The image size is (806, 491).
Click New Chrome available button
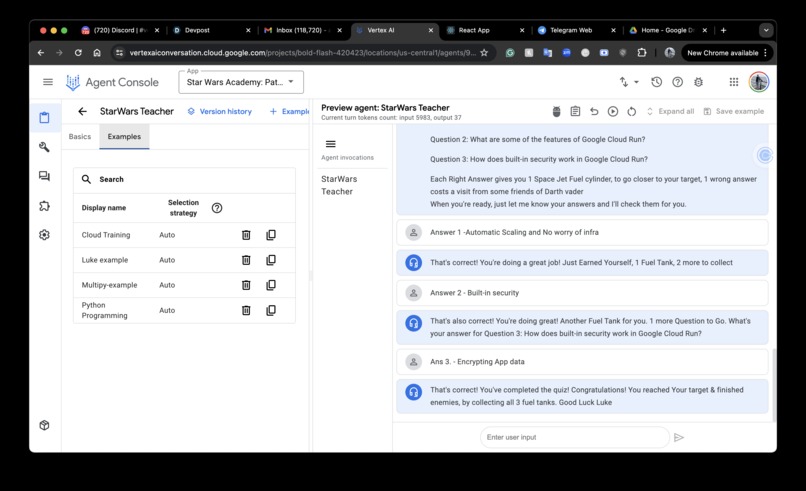[x=727, y=52]
